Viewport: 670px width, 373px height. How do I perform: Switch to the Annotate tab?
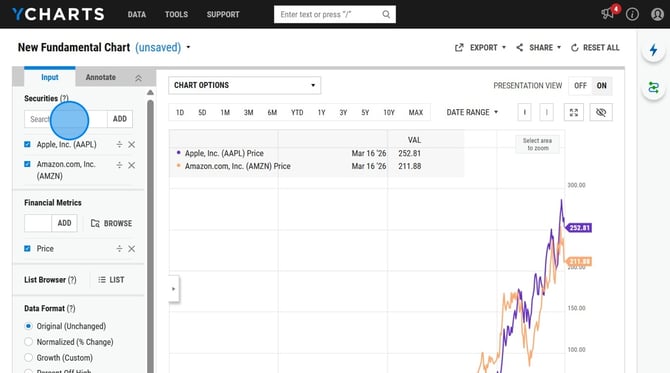click(x=100, y=77)
